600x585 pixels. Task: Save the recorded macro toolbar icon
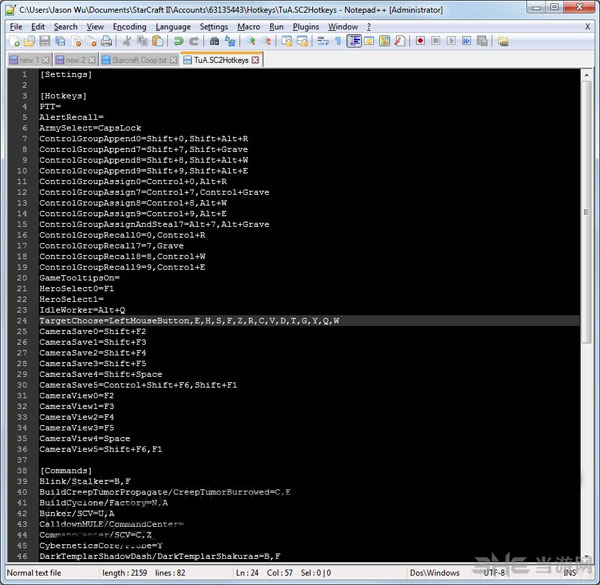[x=482, y=41]
